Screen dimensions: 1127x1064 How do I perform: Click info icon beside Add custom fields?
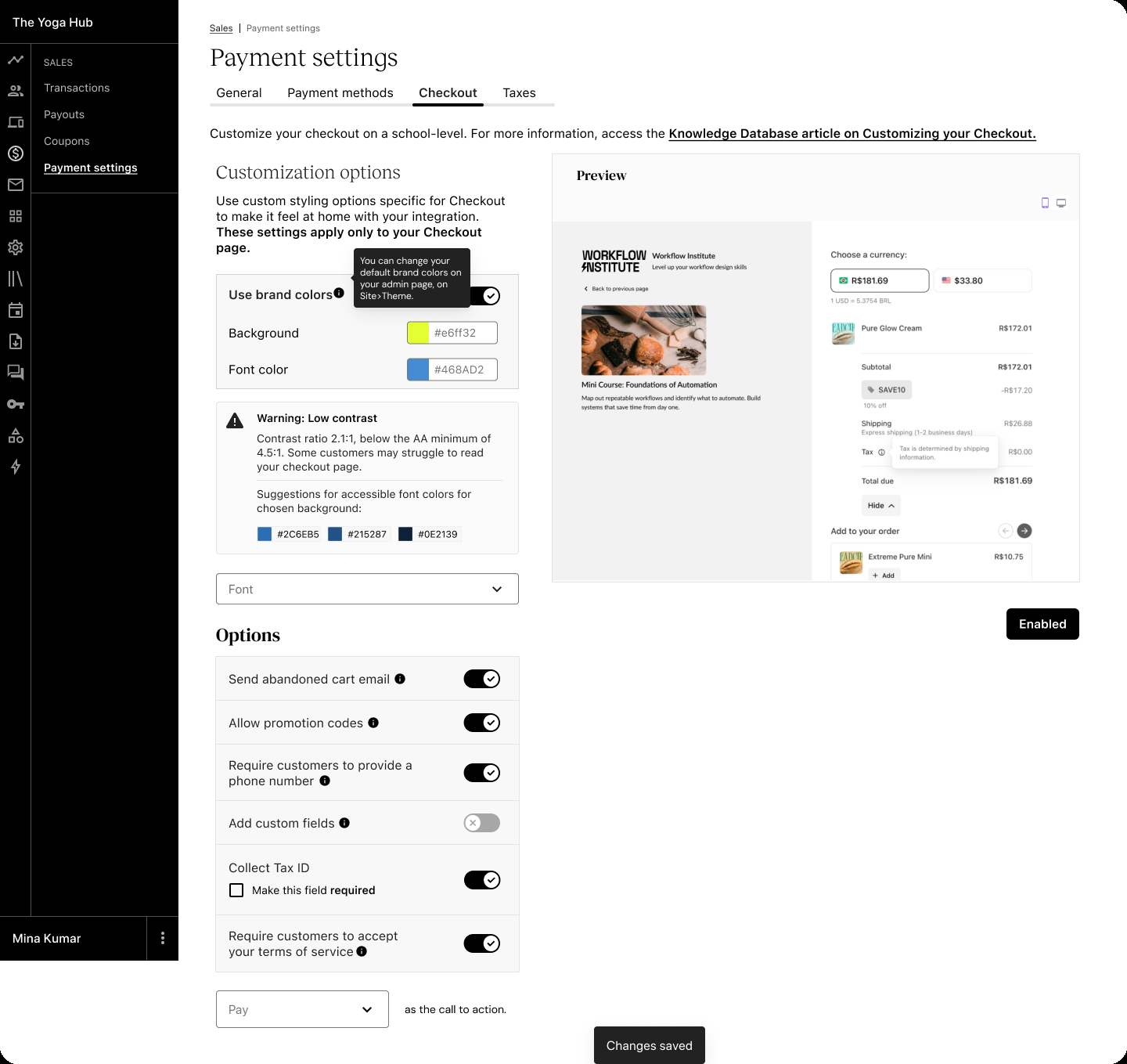344,823
